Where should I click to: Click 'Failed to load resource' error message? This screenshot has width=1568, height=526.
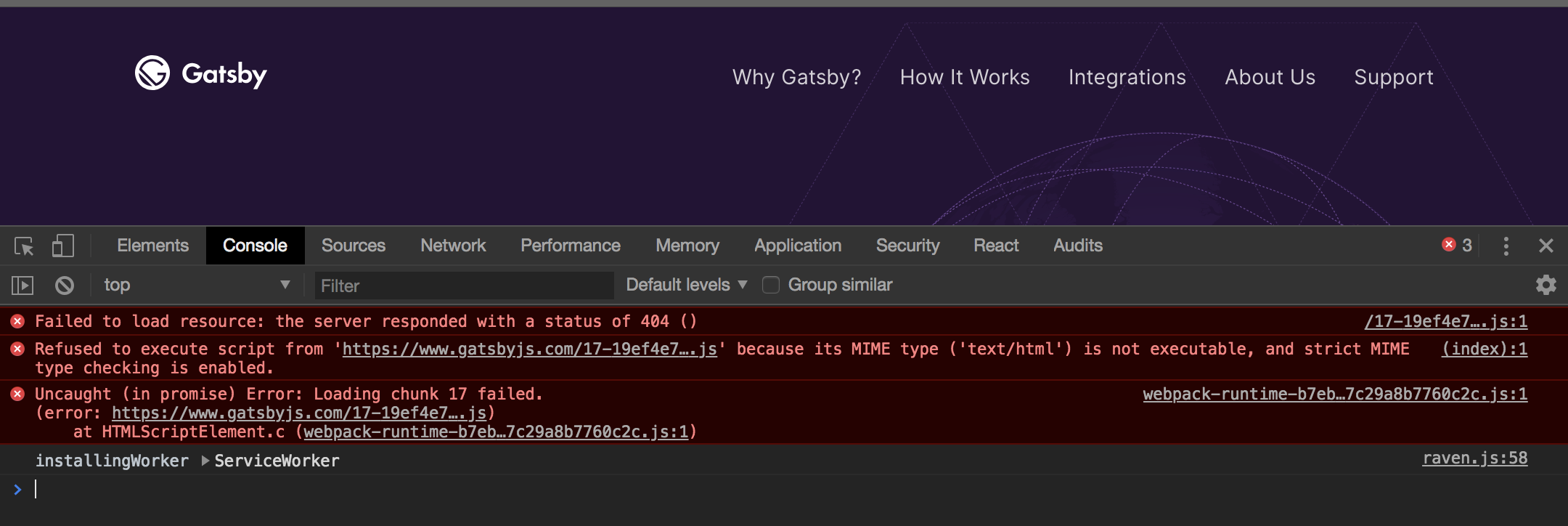pos(366,321)
